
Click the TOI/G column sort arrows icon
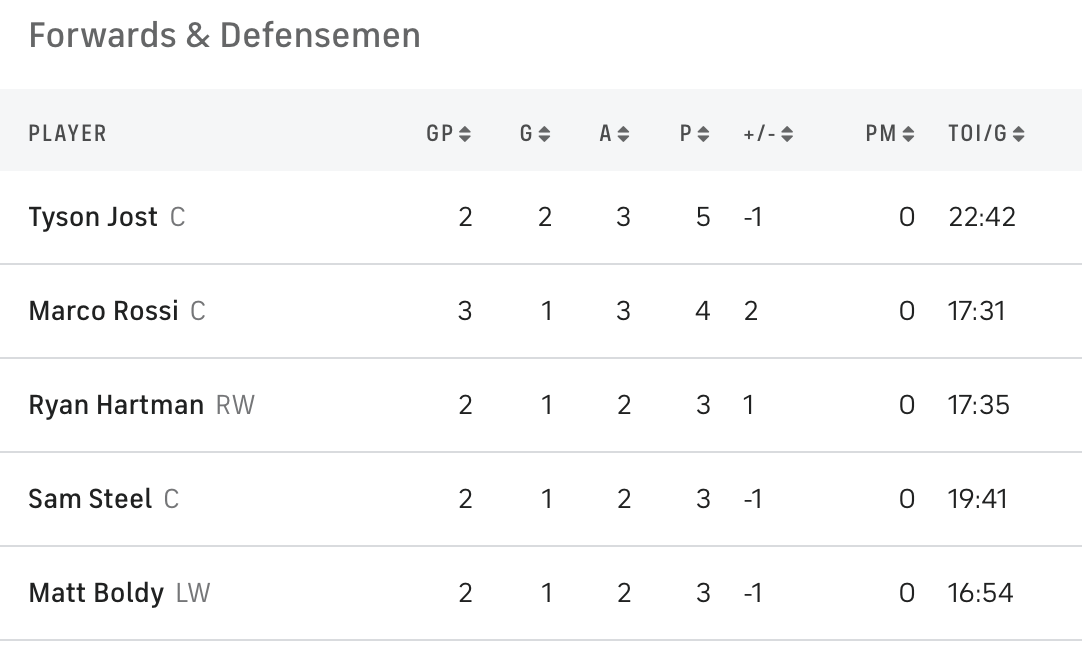(x=1018, y=134)
